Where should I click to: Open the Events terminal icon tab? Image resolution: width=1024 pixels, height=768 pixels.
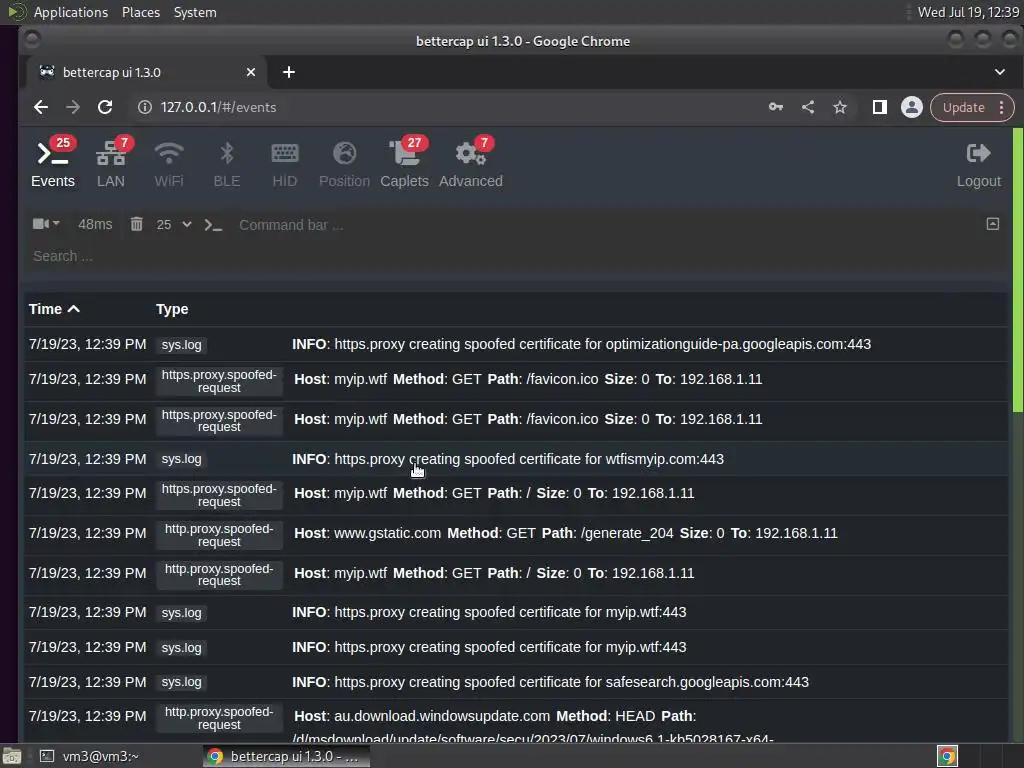[x=53, y=163]
